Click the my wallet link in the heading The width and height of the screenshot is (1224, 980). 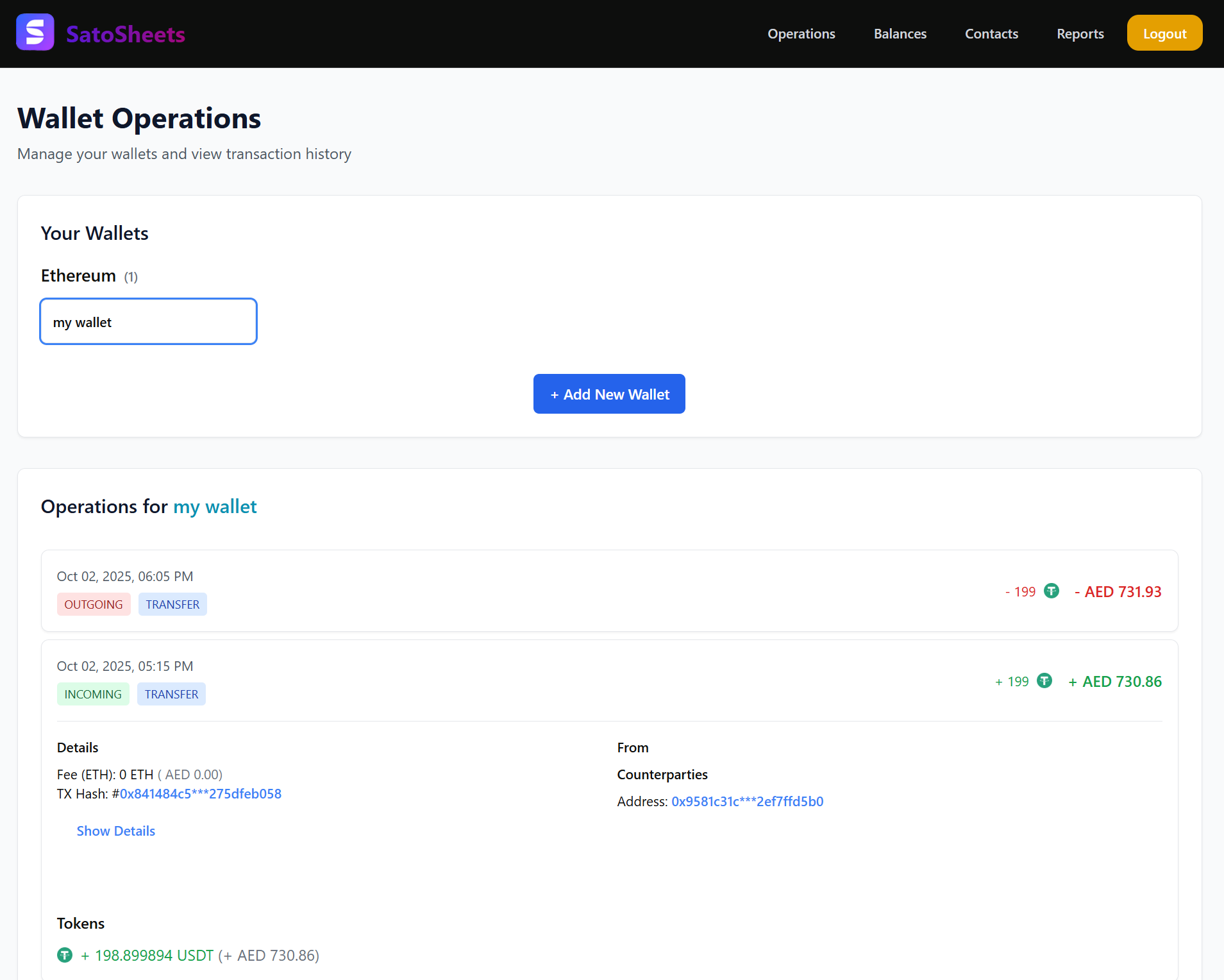tap(215, 506)
